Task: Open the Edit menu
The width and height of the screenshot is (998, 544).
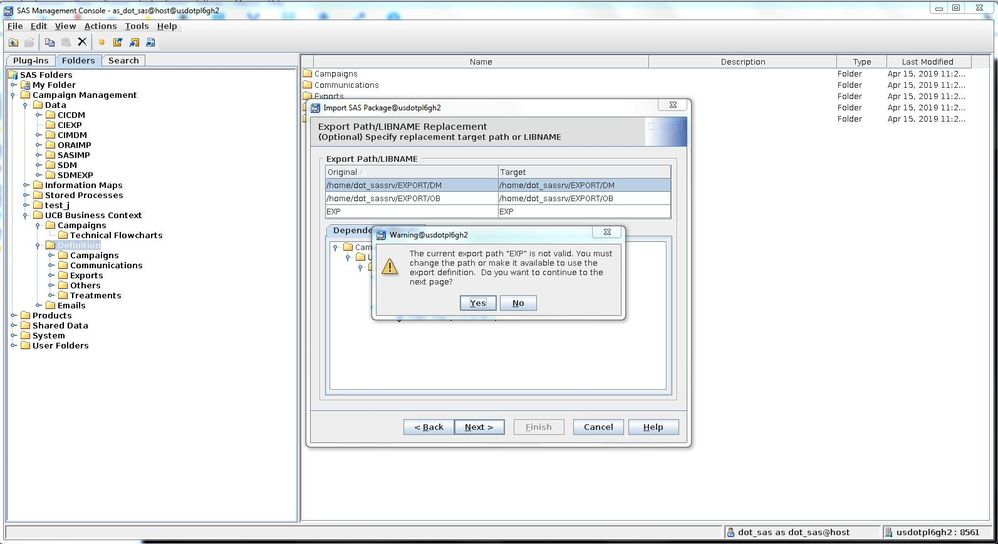Action: pyautogui.click(x=39, y=26)
